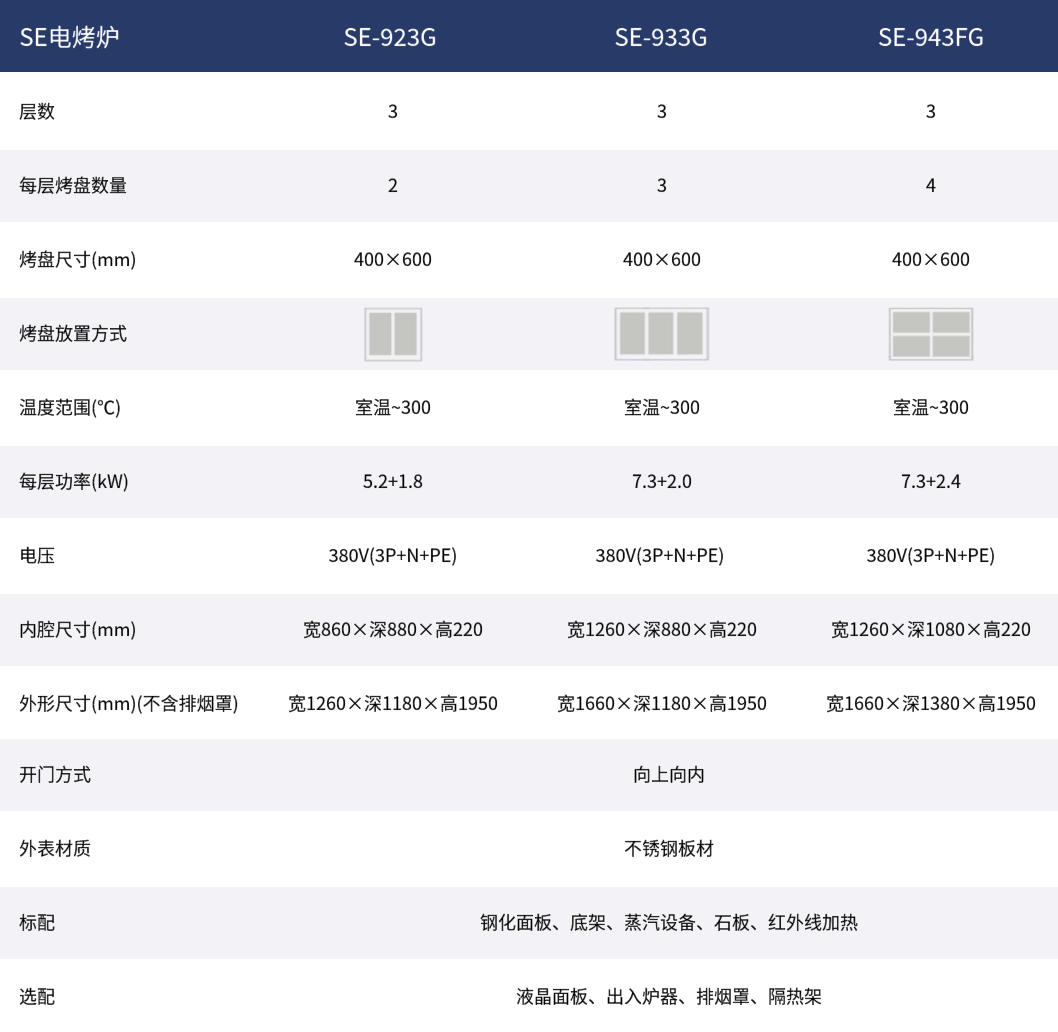Click the 温度范围(℃) row label

tap(70, 408)
